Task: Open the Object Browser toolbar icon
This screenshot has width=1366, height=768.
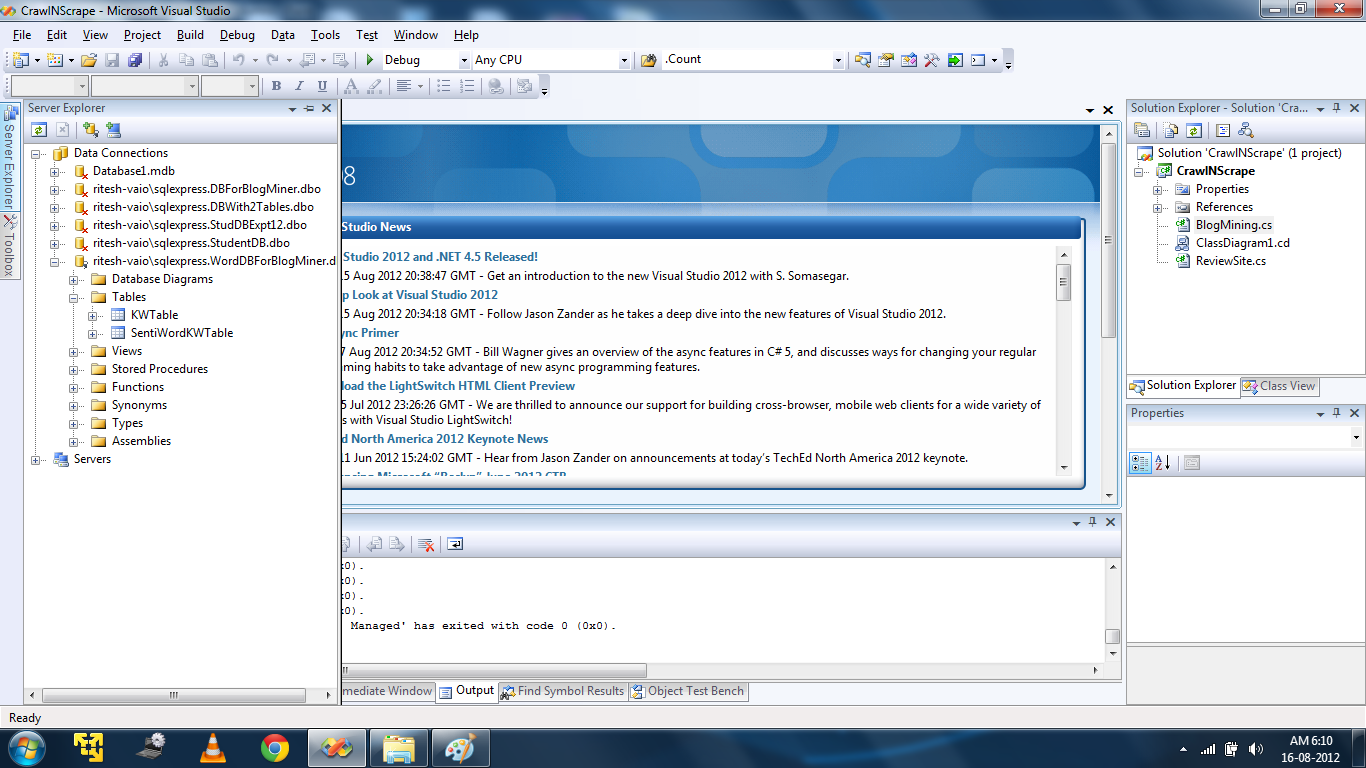Action: pos(908,60)
